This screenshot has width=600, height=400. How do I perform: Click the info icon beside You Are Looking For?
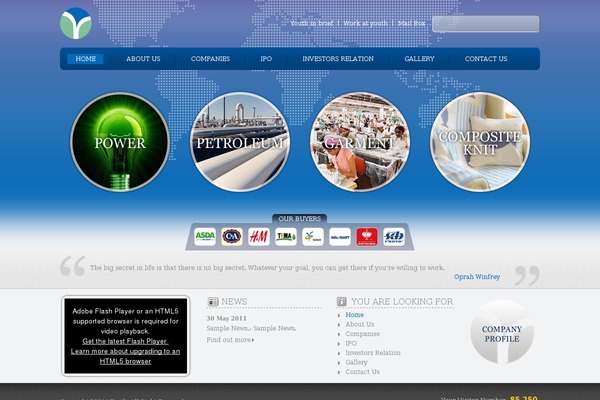[342, 302]
